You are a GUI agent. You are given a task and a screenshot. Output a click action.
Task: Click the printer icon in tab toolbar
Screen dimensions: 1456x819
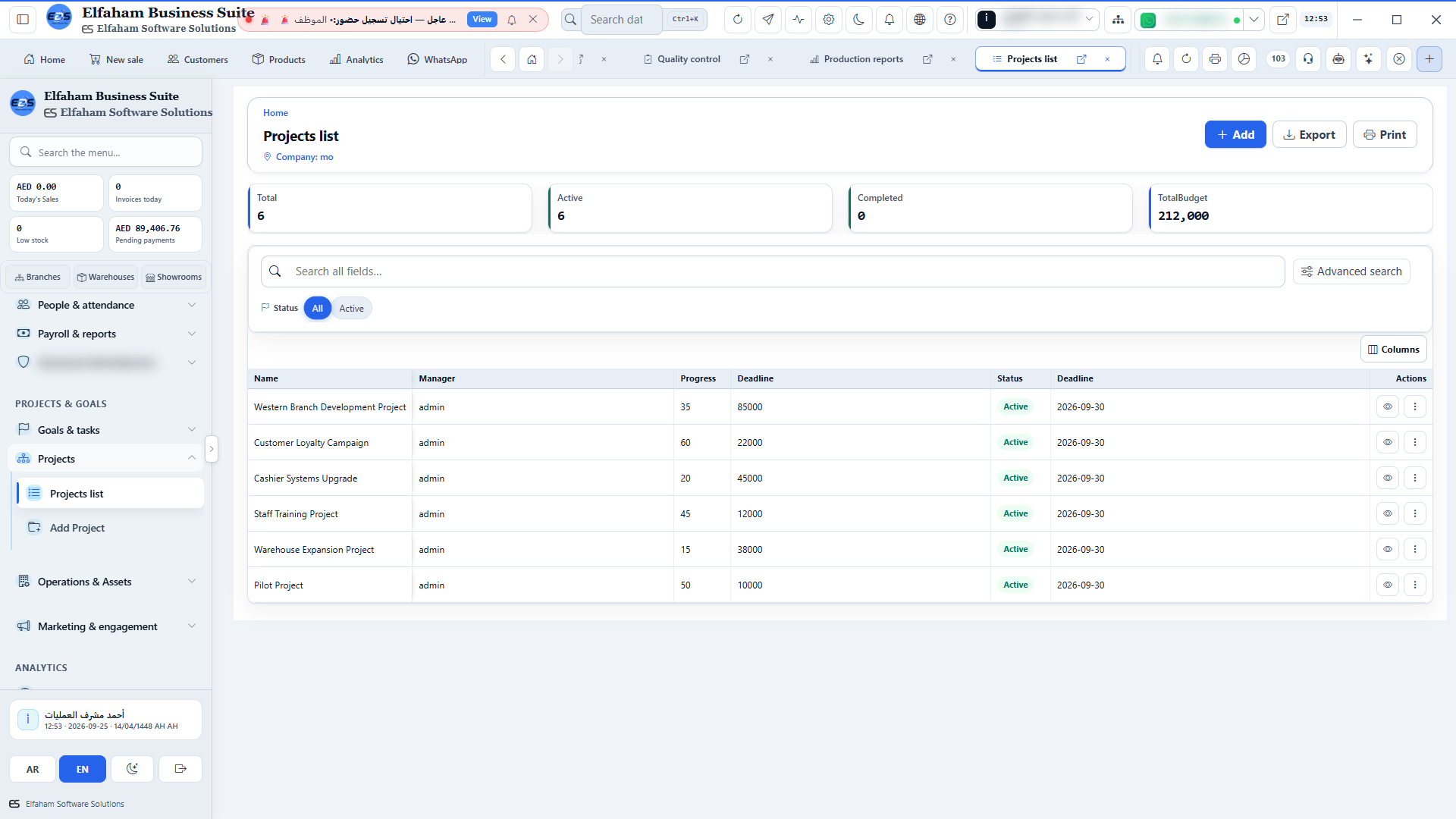(x=1216, y=58)
